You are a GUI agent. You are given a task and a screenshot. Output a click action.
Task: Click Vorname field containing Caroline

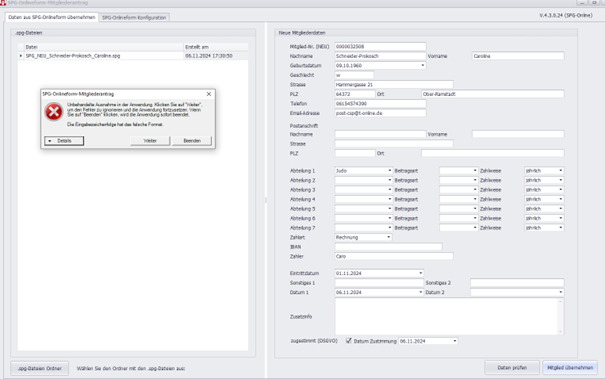[518, 56]
